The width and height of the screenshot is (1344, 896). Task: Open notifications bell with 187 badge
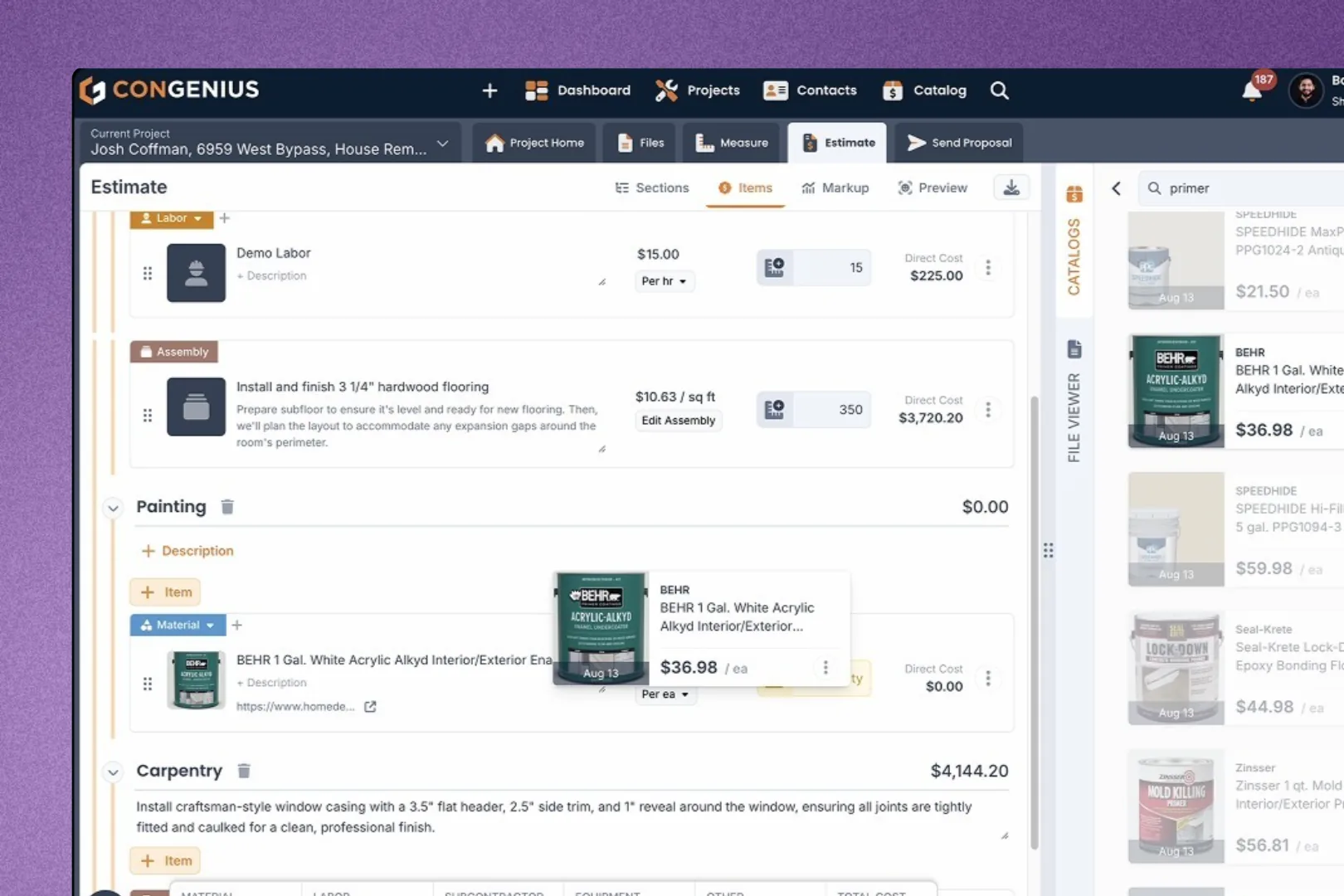point(1253,90)
